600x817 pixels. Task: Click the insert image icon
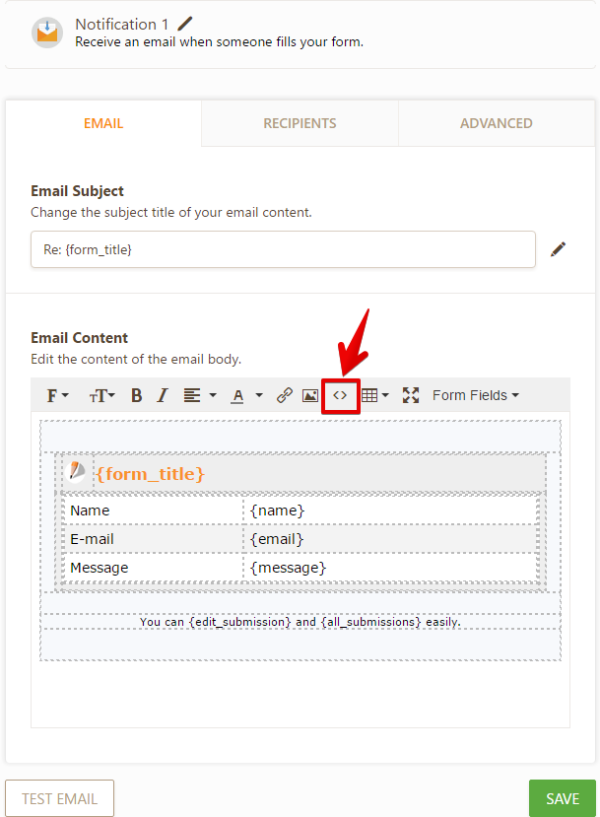pyautogui.click(x=310, y=396)
